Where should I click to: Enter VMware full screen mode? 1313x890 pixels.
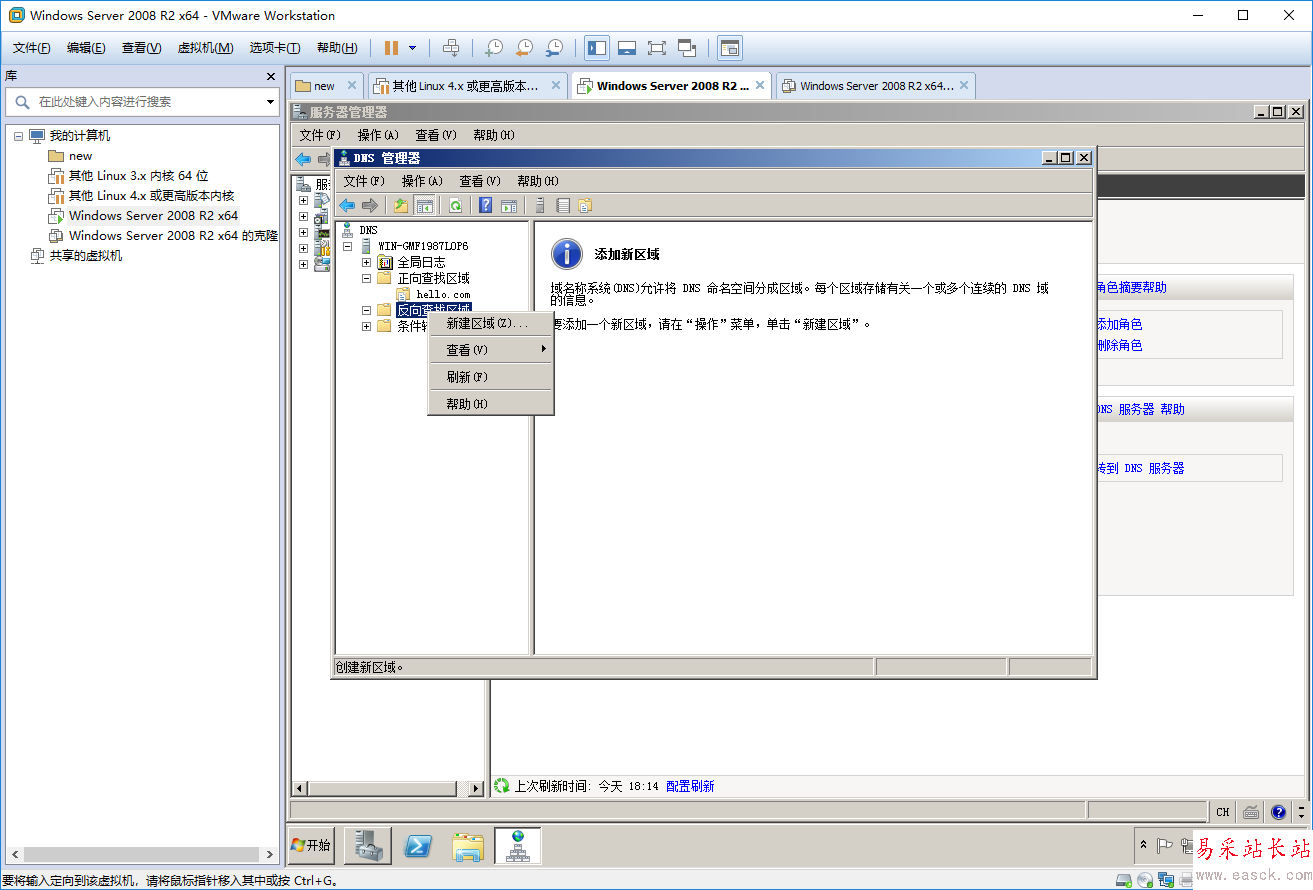click(657, 47)
